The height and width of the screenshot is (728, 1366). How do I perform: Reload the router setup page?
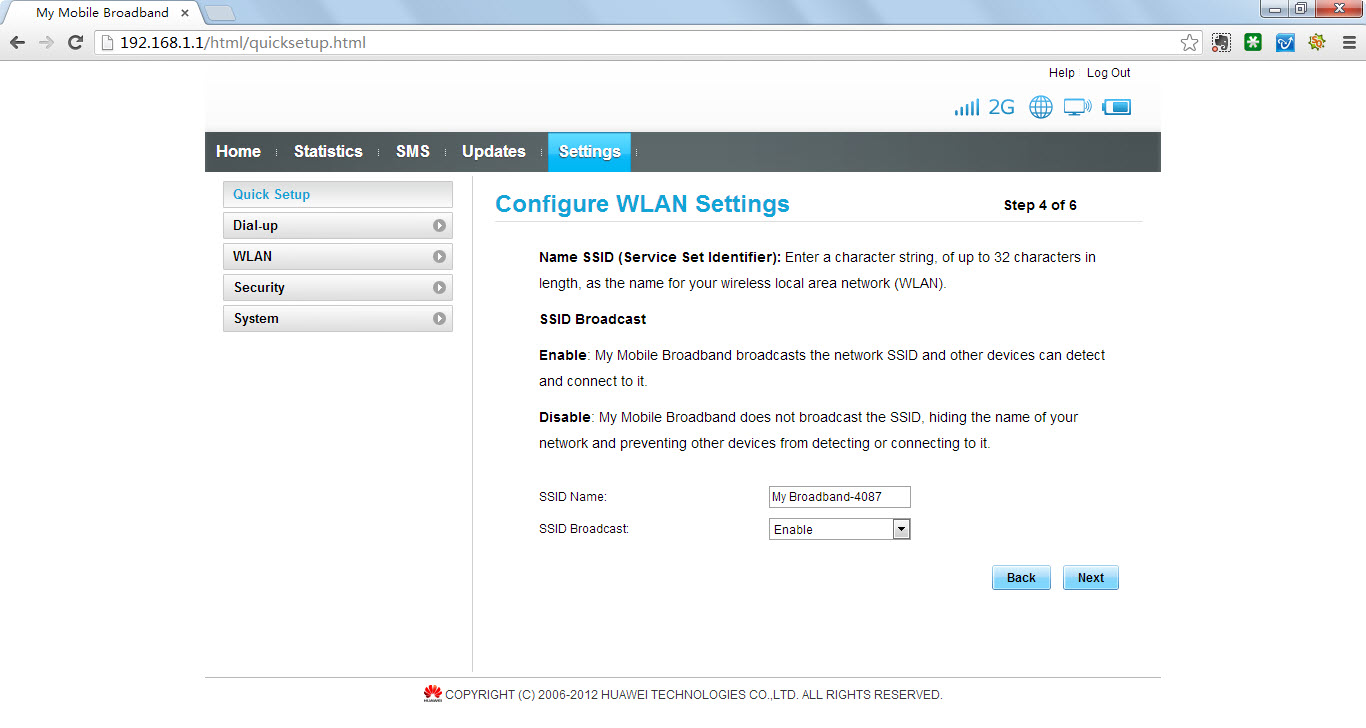point(75,43)
